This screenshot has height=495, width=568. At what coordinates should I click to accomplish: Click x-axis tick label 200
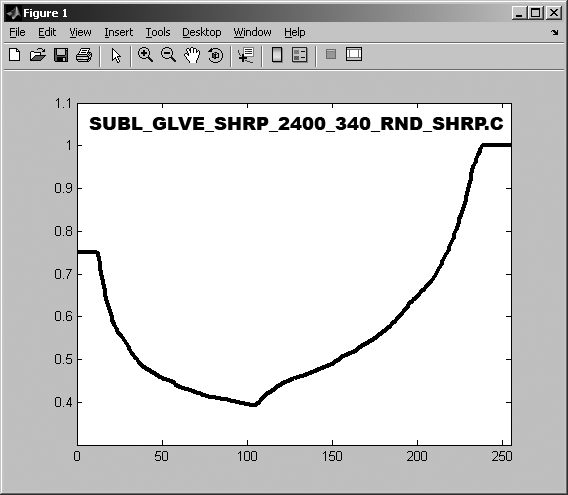417,456
